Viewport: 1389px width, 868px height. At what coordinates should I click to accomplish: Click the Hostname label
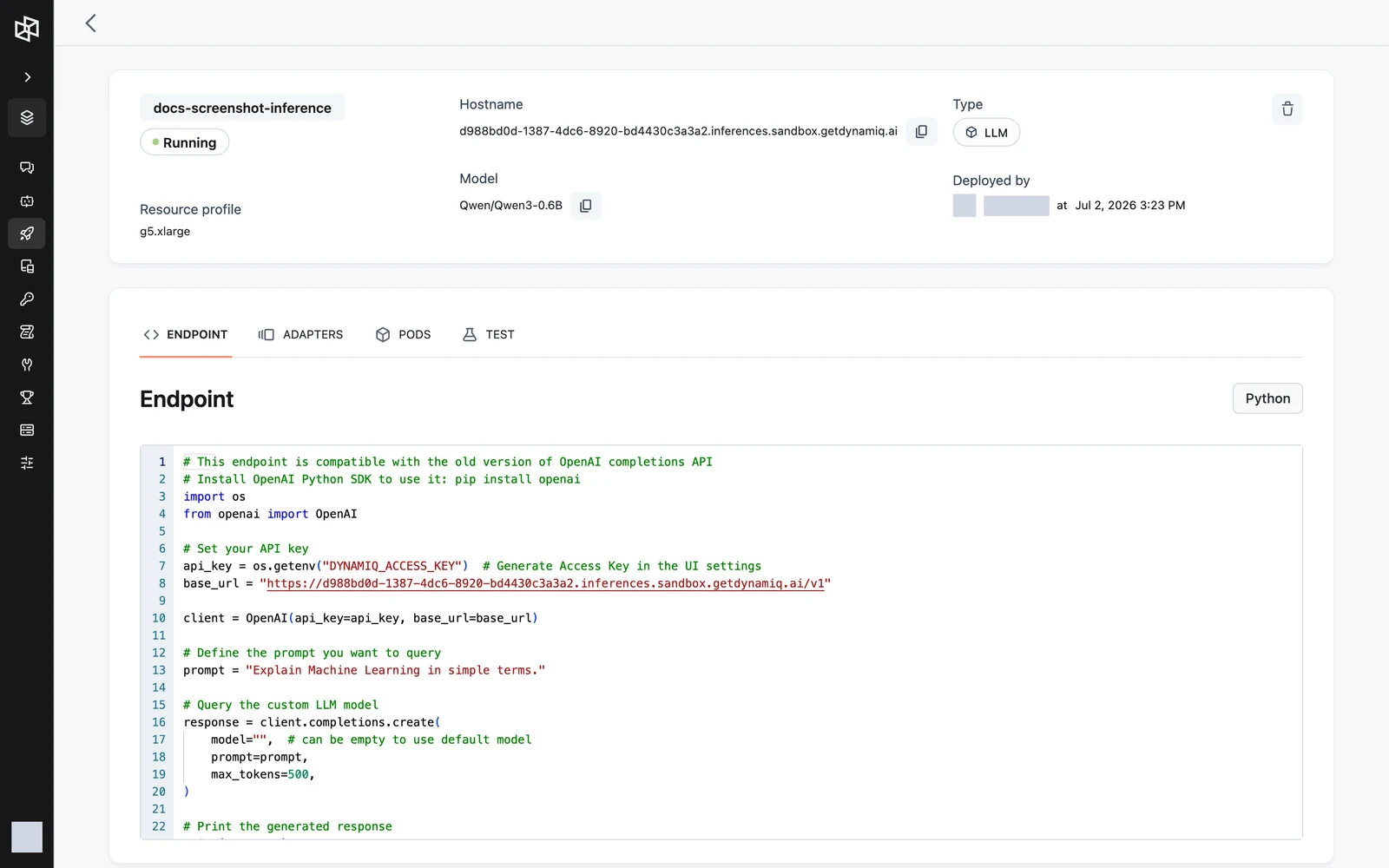[491, 104]
